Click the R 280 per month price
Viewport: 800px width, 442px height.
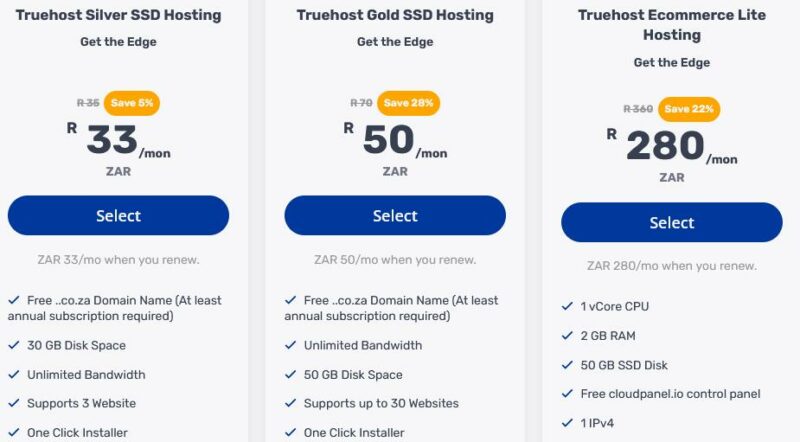click(671, 146)
